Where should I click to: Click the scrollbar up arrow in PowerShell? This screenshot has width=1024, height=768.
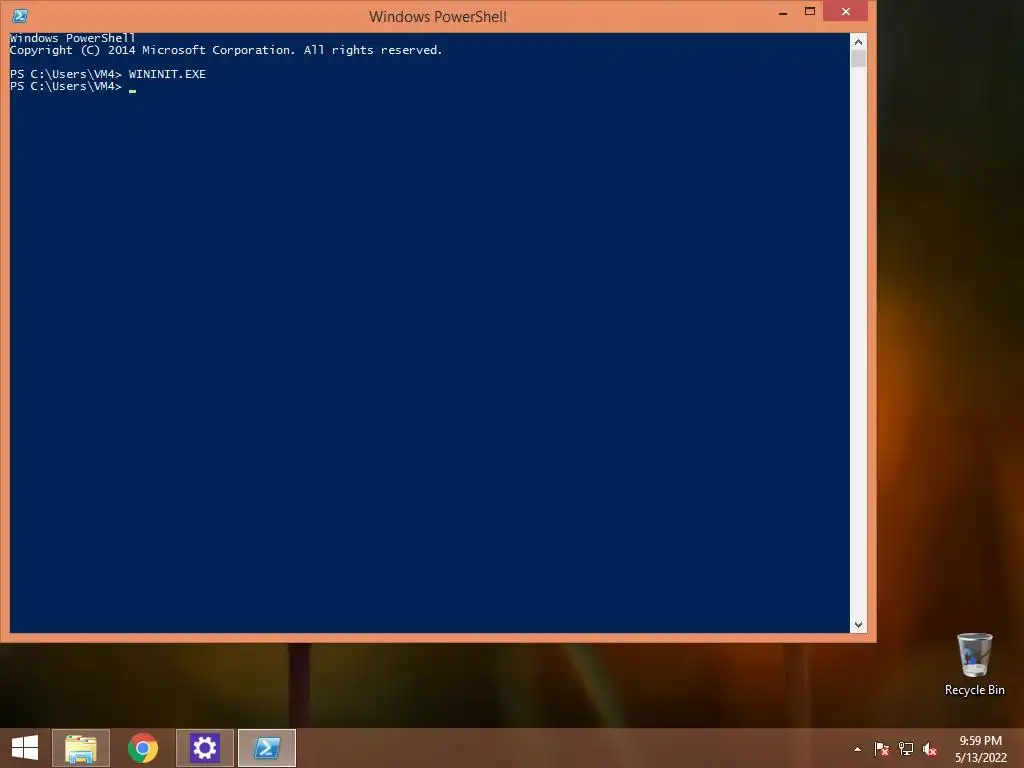pyautogui.click(x=858, y=42)
